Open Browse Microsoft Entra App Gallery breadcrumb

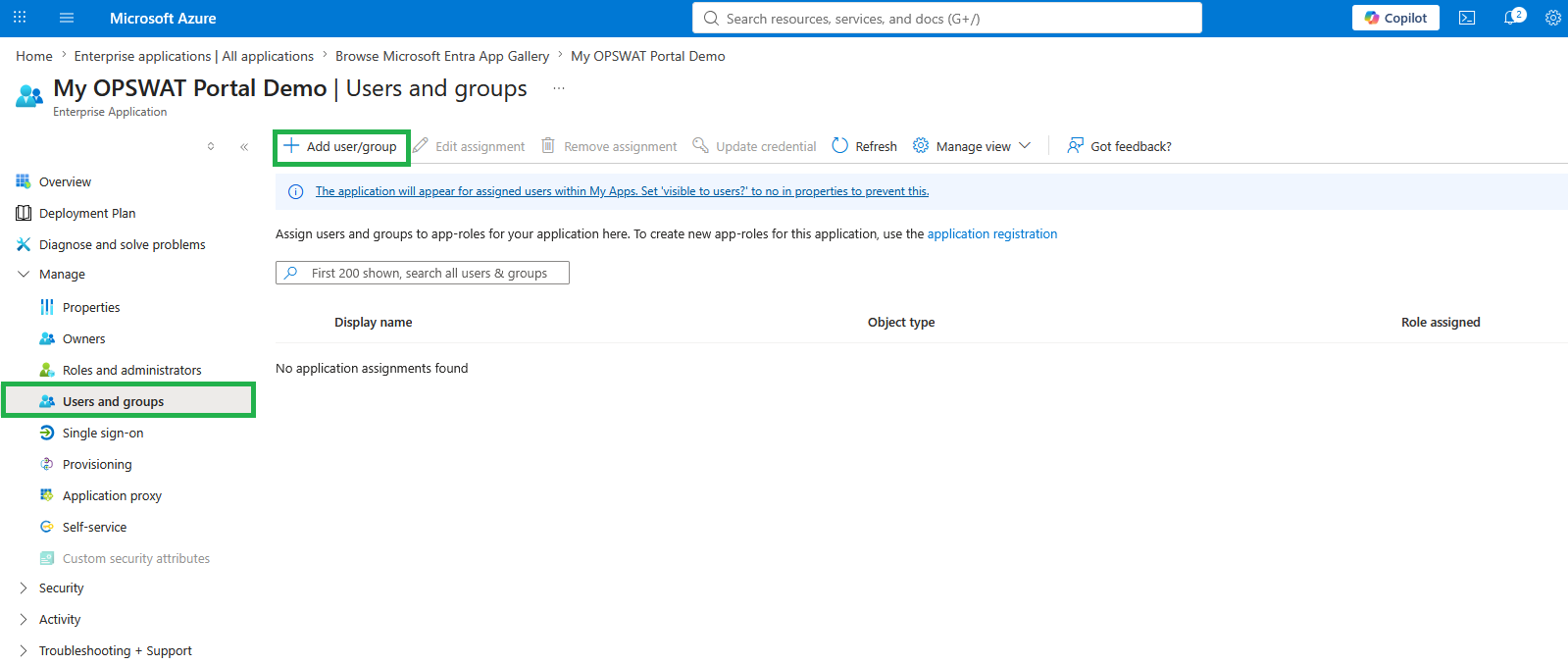point(442,56)
